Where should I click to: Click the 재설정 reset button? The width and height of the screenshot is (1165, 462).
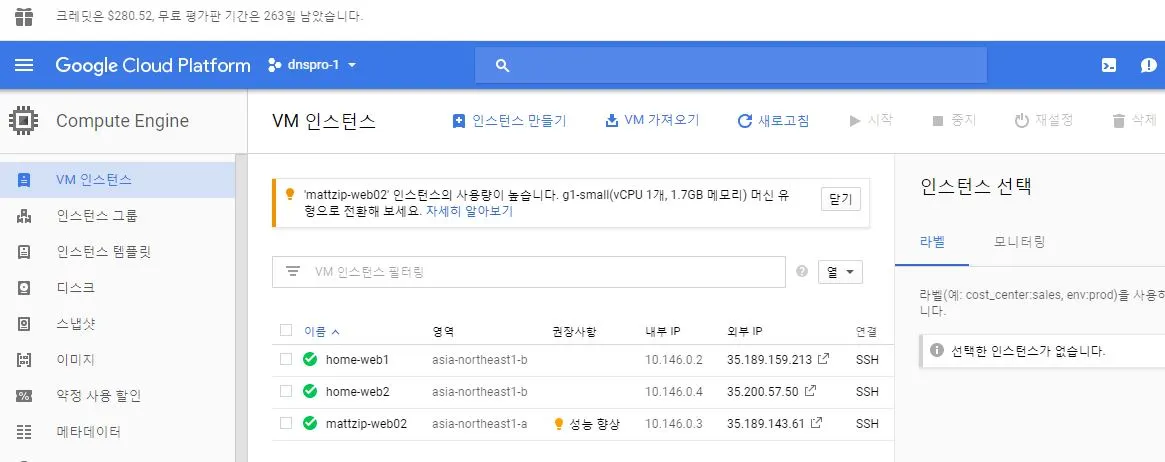pos(1044,120)
